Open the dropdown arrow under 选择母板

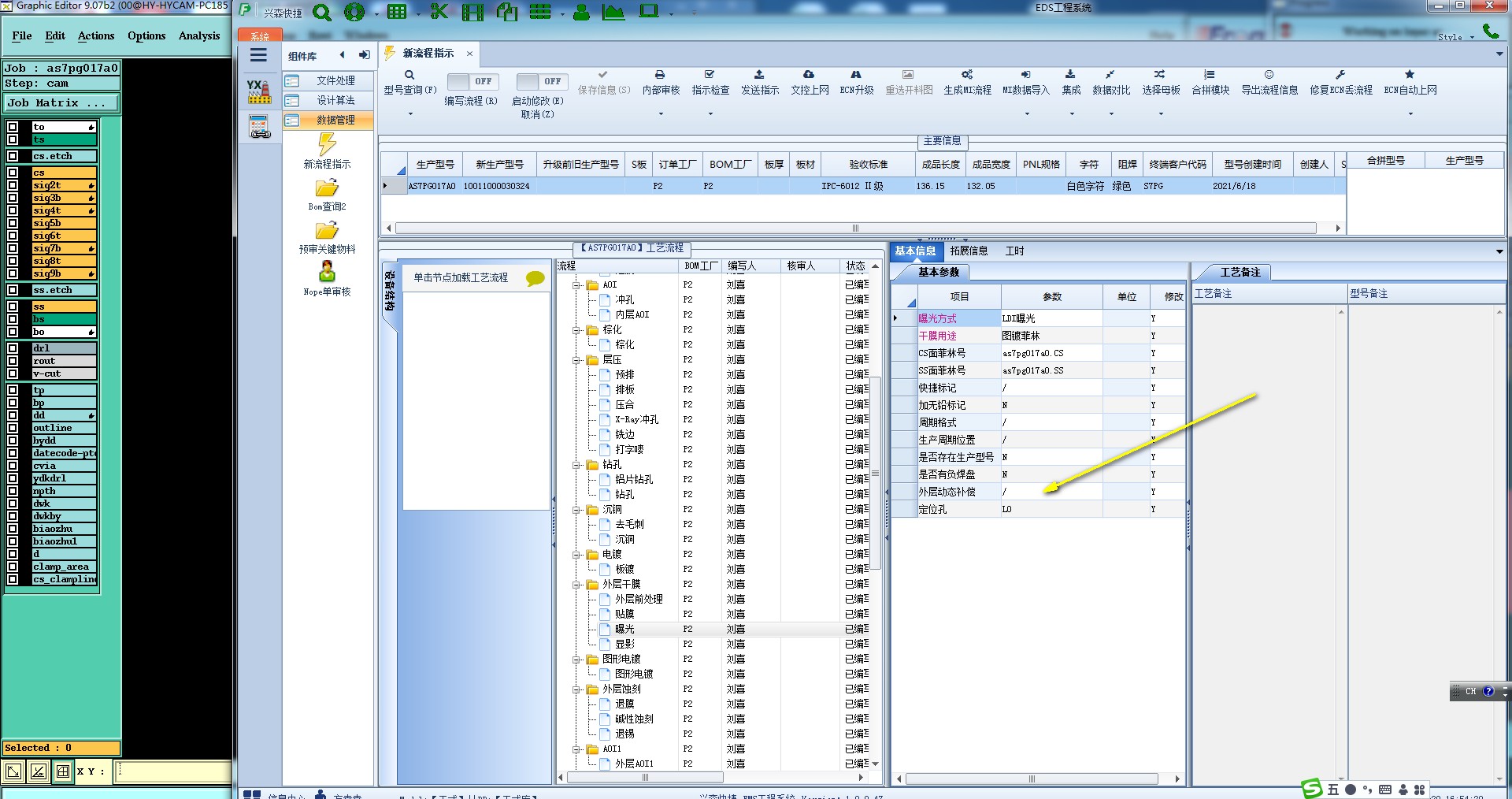click(1161, 114)
